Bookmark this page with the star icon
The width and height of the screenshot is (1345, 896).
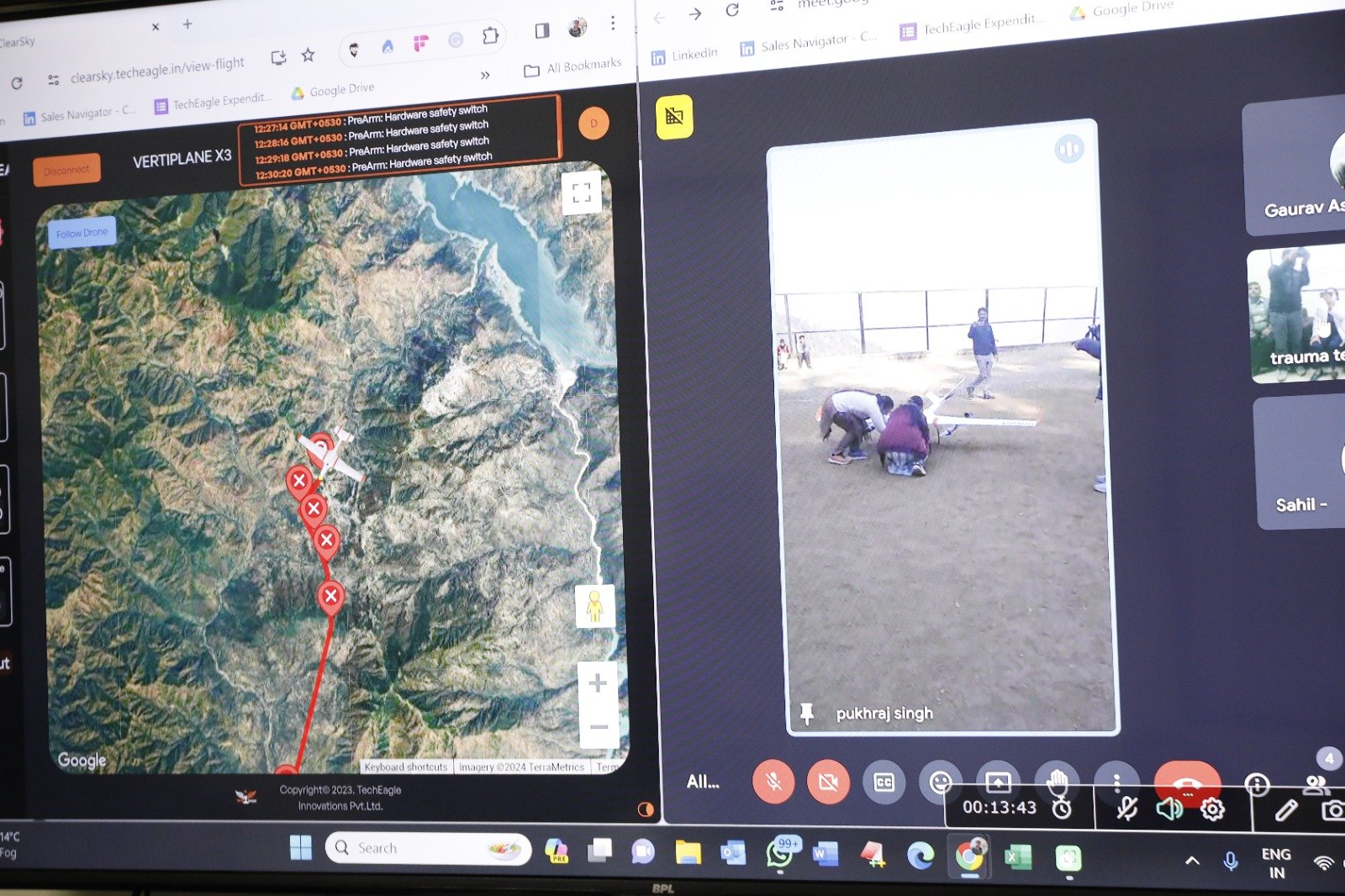point(308,55)
